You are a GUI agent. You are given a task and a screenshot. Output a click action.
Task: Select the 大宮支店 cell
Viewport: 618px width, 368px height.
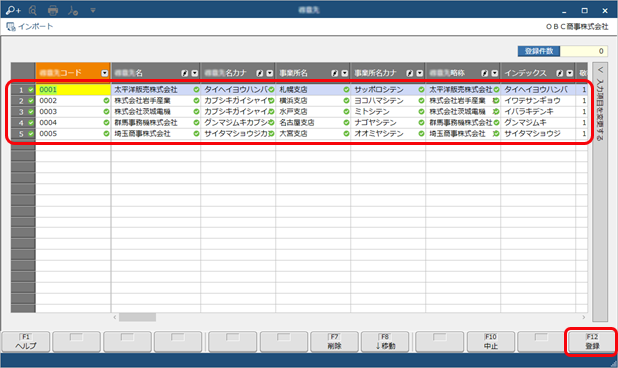pos(313,134)
